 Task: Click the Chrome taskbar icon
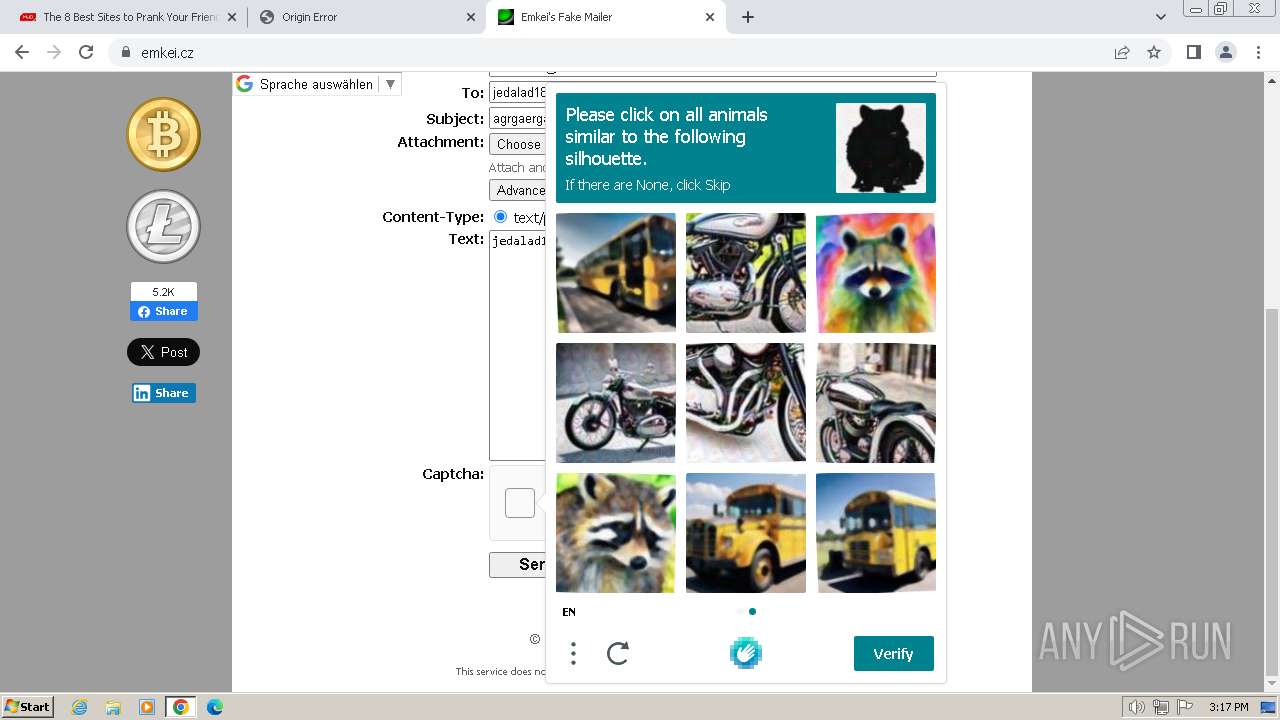pos(180,707)
